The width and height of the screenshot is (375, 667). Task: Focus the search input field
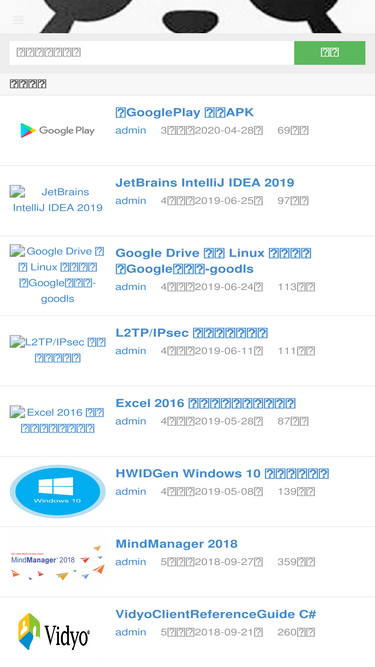(152, 53)
